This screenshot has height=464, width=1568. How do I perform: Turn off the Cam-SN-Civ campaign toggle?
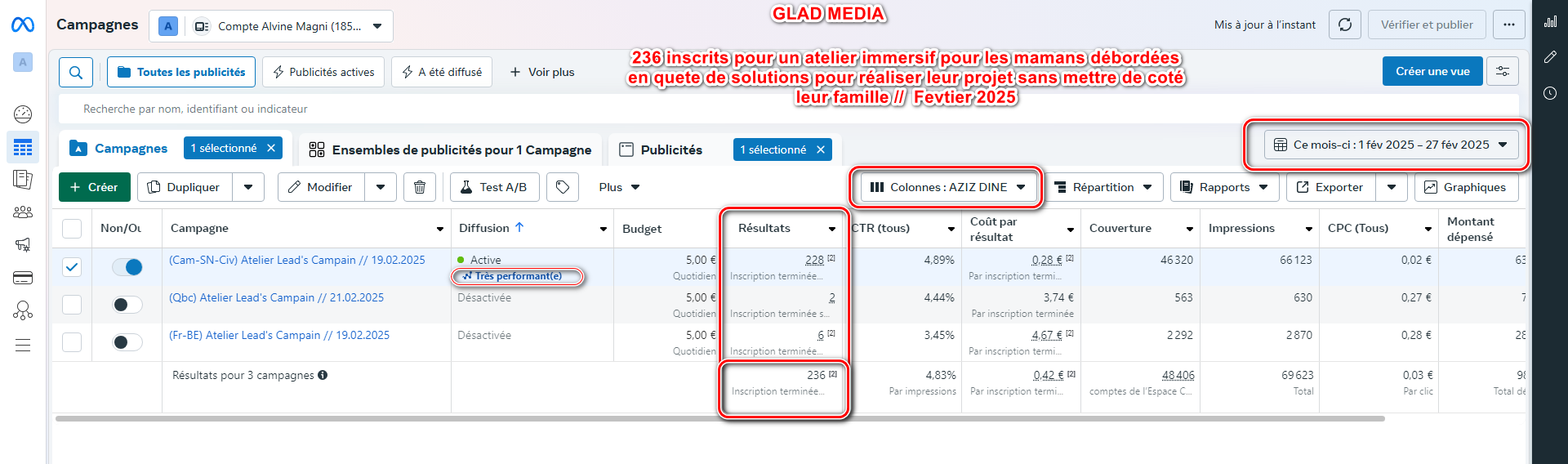coord(127,266)
